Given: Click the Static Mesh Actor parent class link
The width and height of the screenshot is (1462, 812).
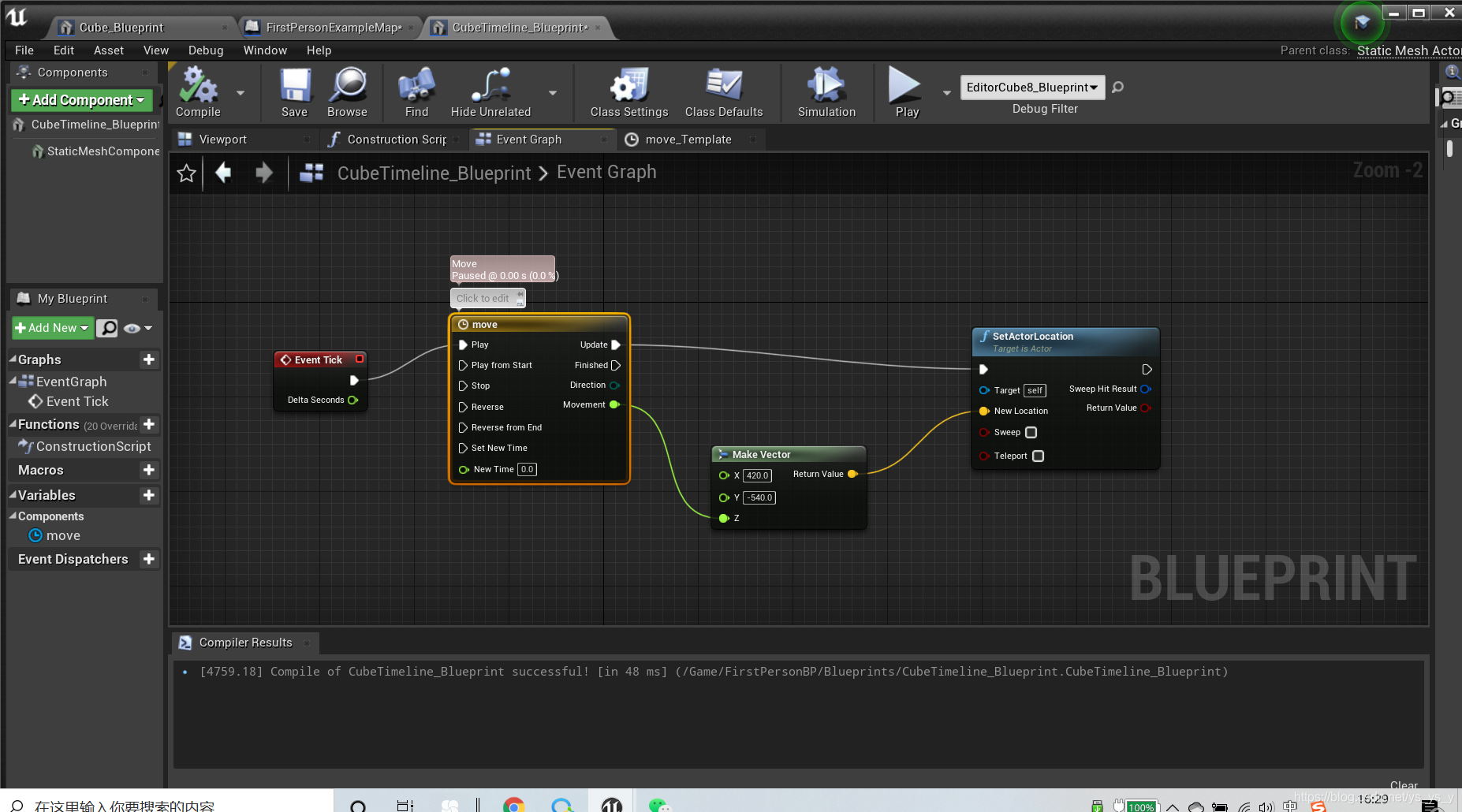Looking at the screenshot, I should [1408, 50].
